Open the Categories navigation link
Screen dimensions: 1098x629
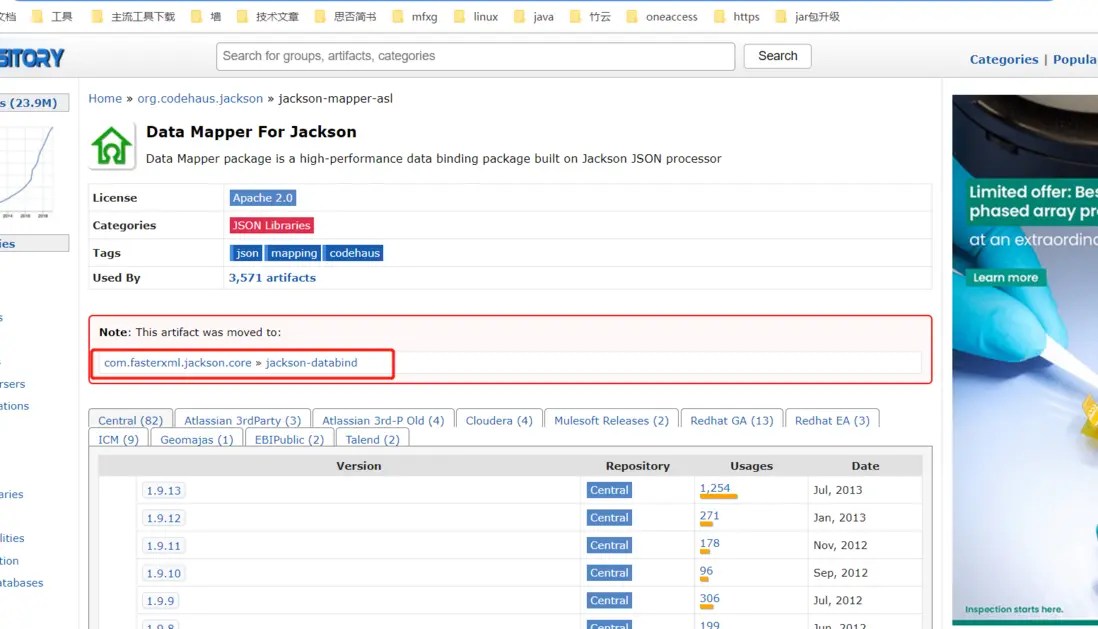1003,60
